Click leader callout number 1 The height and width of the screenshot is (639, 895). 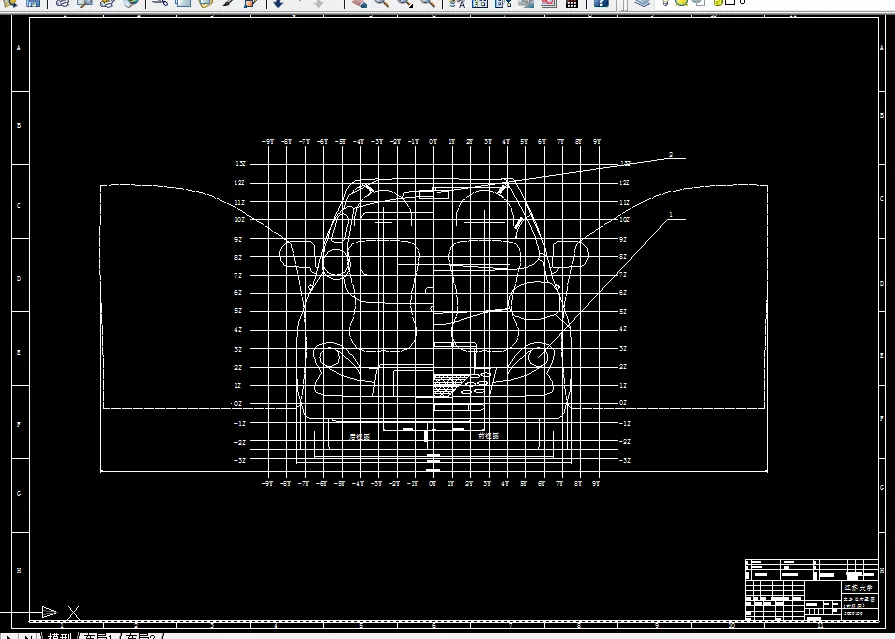tap(671, 215)
